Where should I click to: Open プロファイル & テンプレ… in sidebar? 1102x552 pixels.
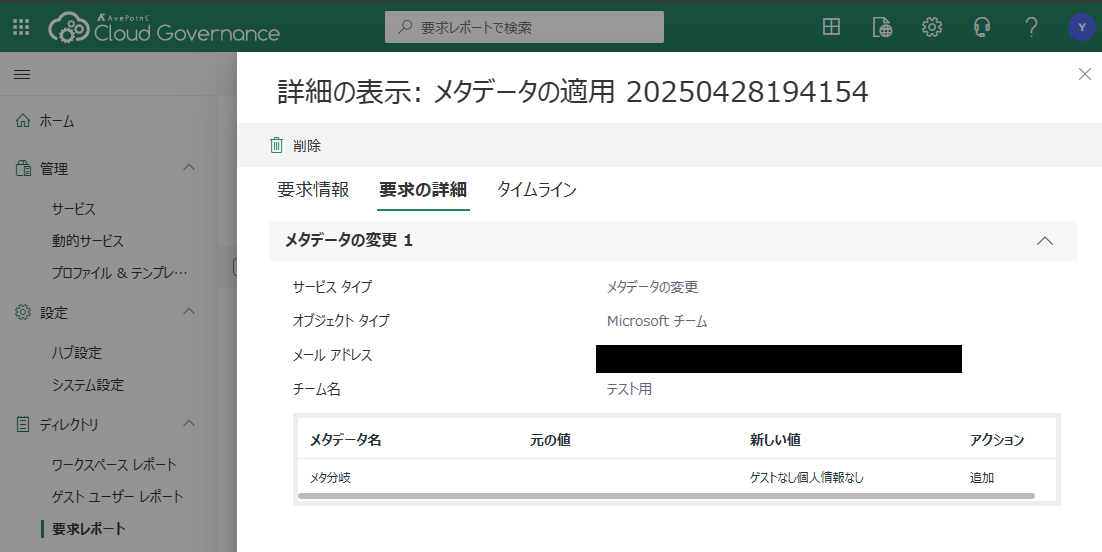(119, 273)
